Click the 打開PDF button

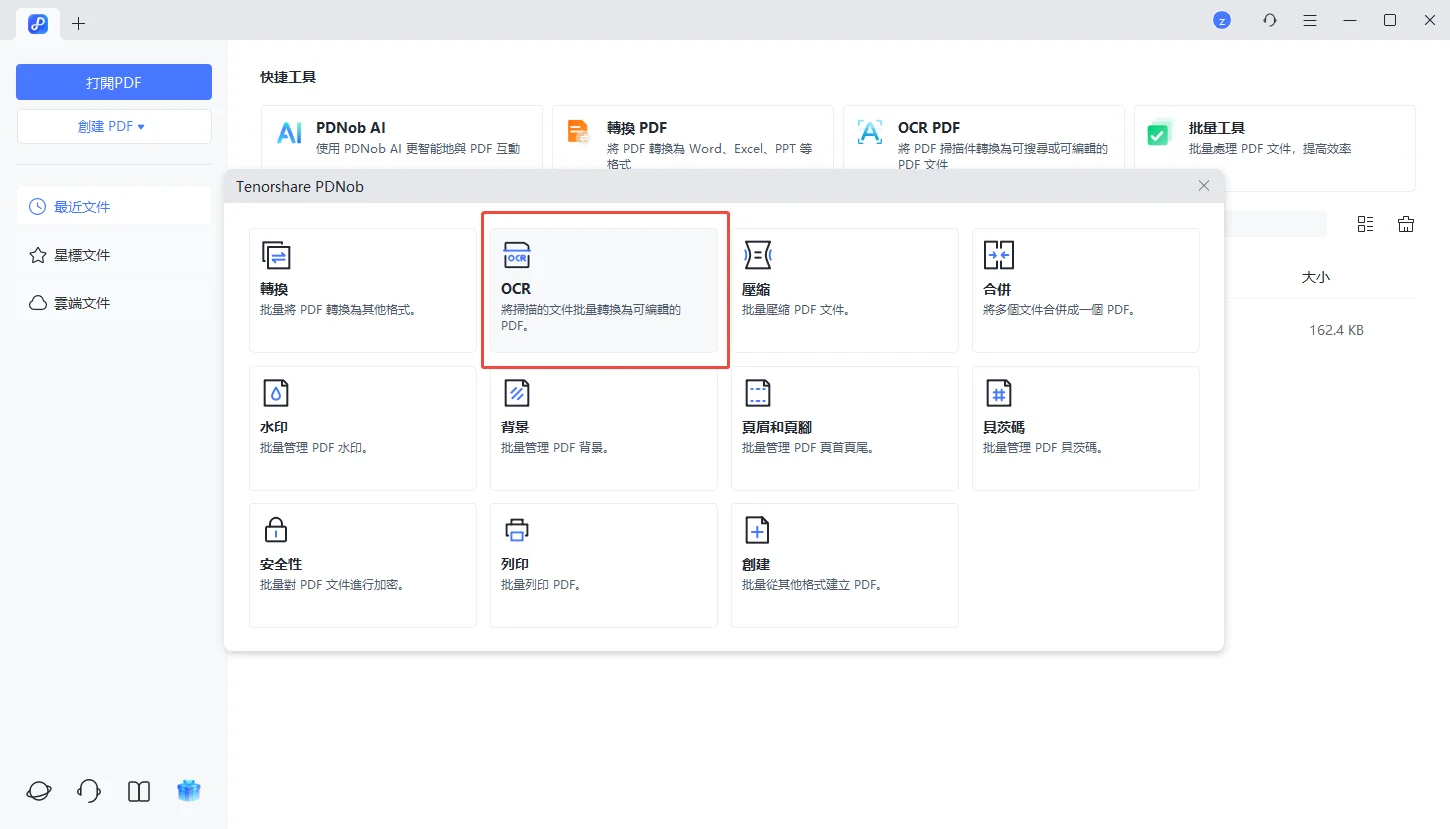[113, 81]
